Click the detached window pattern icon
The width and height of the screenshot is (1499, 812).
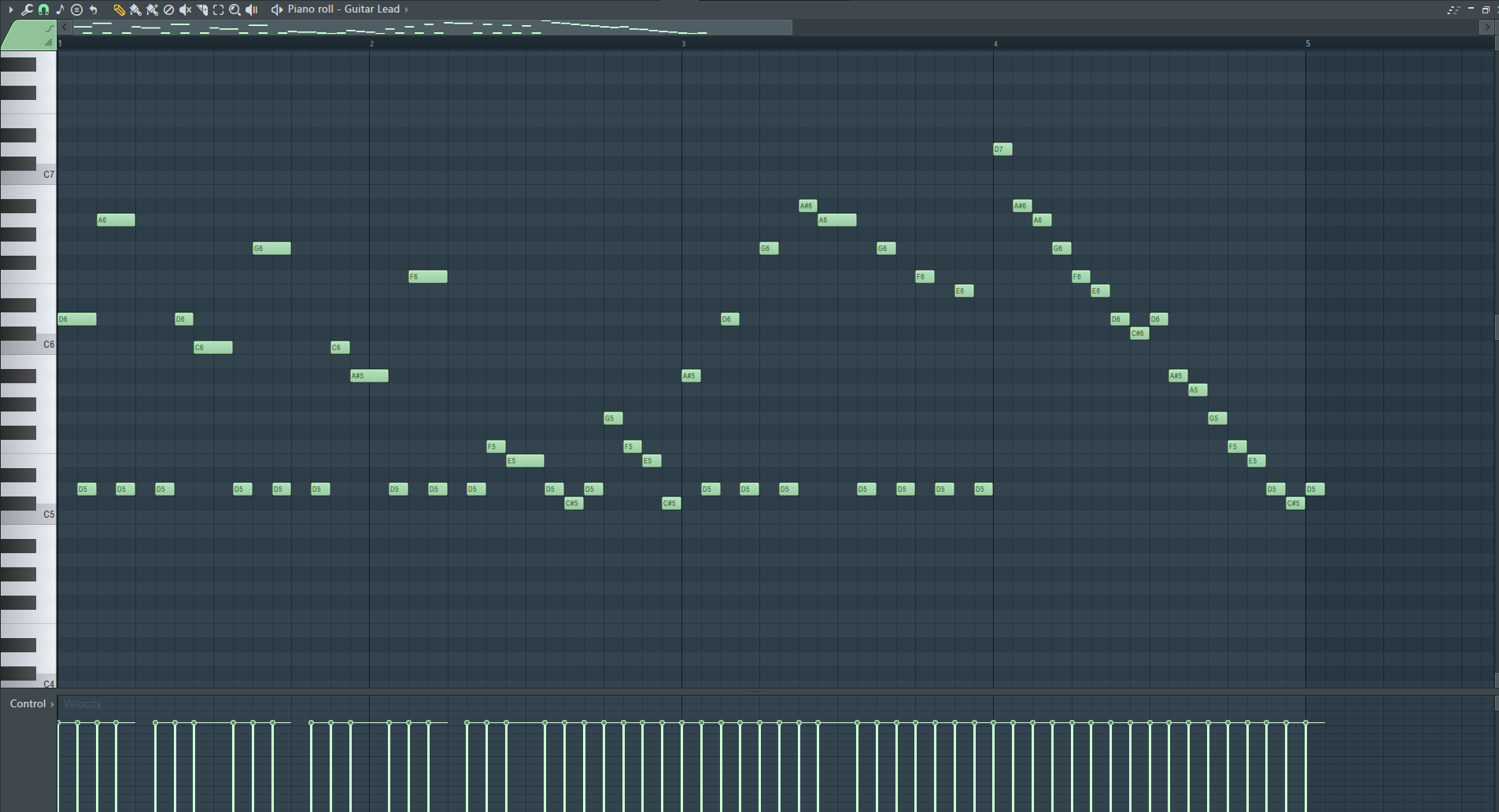pos(1453,9)
